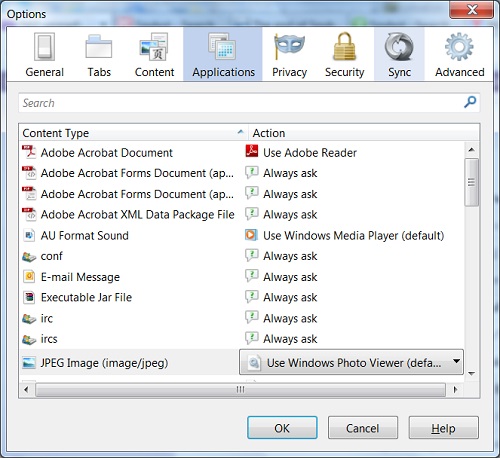Click Always ask icon for XML Data Package
The height and width of the screenshot is (458, 500).
[252, 213]
